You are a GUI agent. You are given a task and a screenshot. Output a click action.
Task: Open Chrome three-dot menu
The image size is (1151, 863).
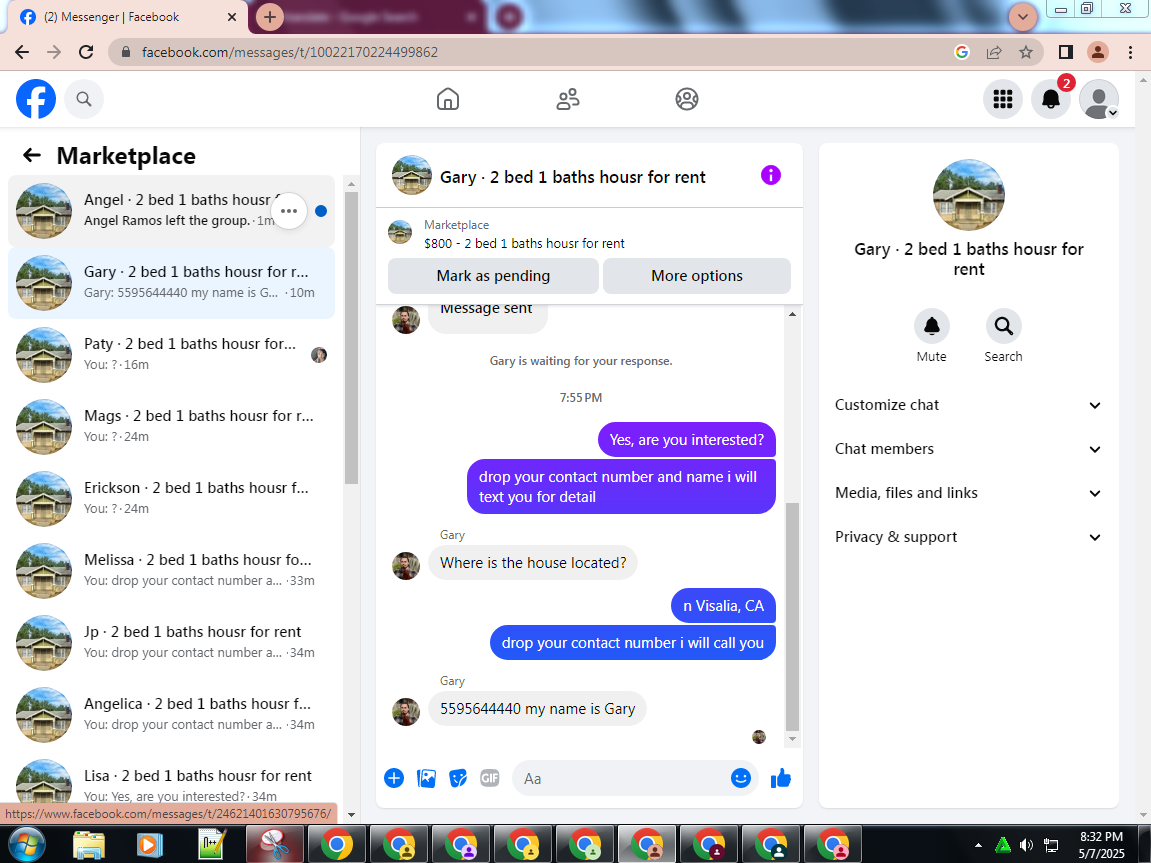click(1130, 52)
